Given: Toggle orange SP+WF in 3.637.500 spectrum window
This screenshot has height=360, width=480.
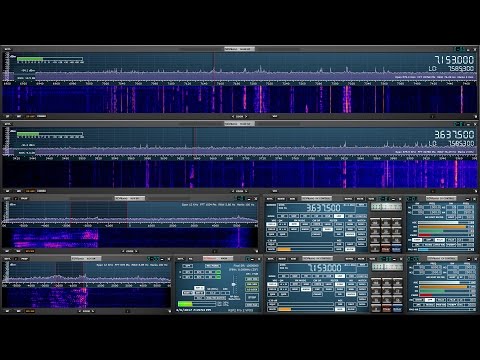Looking at the screenshot, I should (30, 191).
